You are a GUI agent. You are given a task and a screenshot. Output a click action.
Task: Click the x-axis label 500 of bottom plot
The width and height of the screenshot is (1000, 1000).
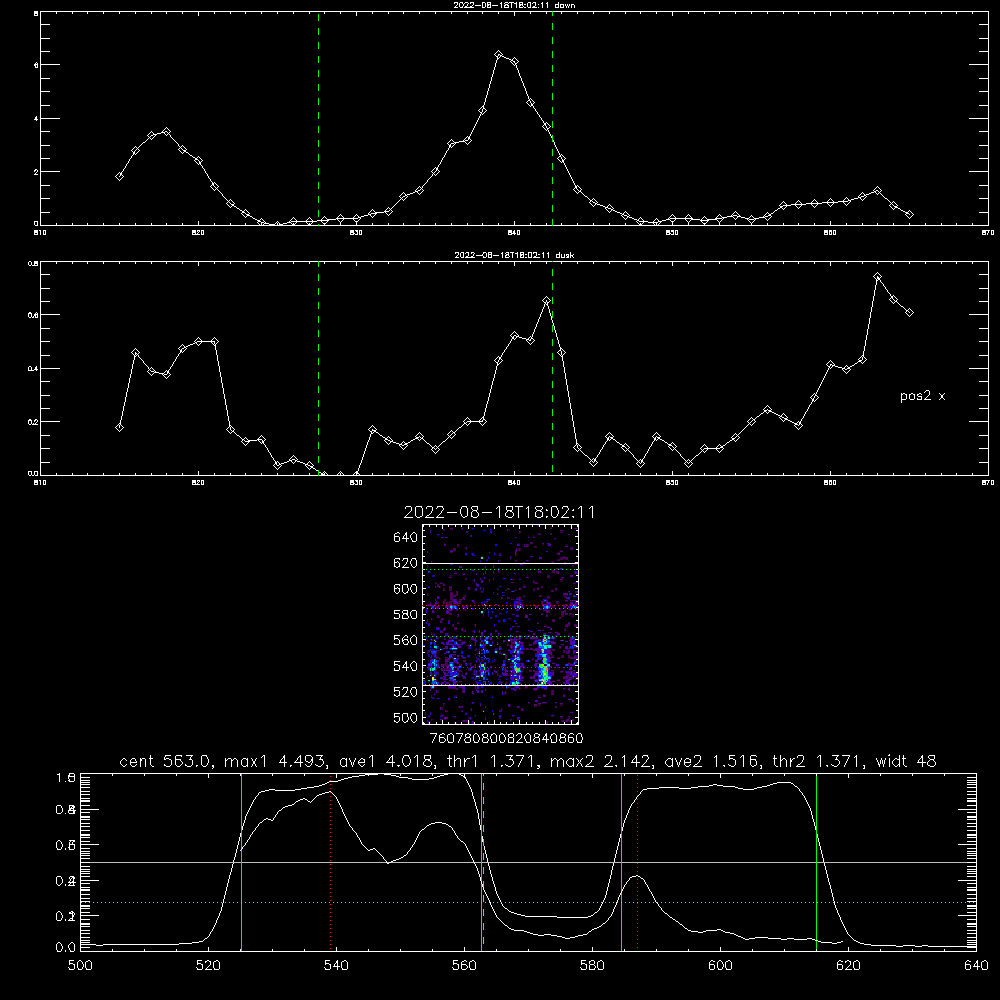[80, 966]
